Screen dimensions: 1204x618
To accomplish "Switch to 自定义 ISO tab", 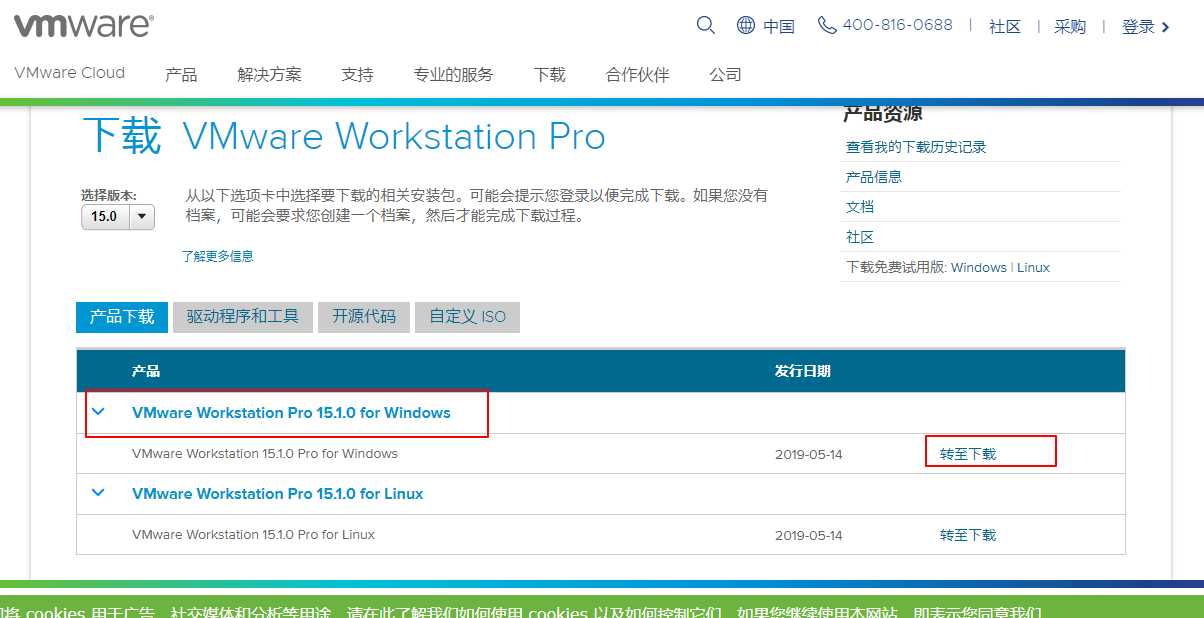I will [x=468, y=317].
